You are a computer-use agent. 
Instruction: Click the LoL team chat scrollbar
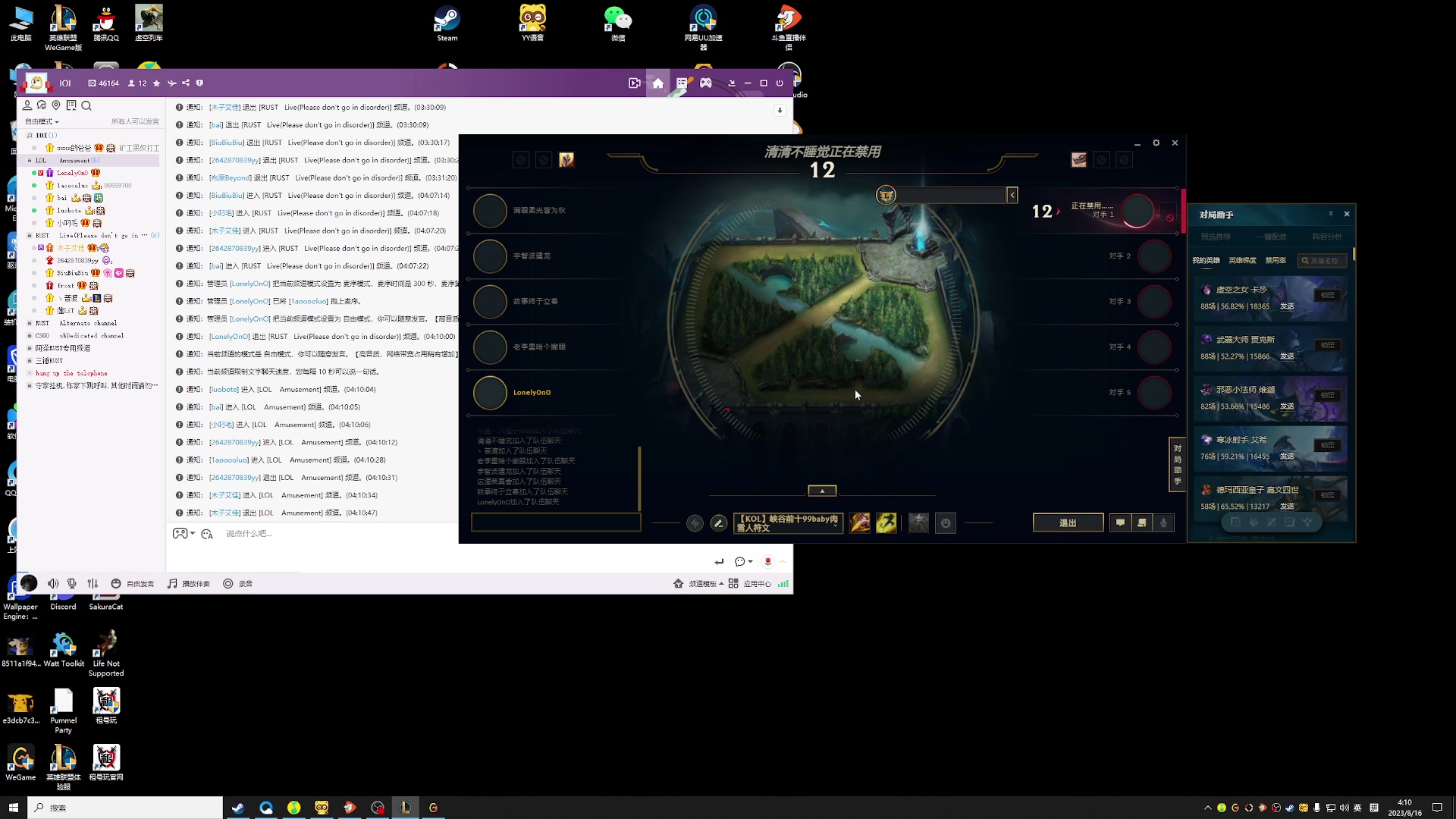point(639,479)
